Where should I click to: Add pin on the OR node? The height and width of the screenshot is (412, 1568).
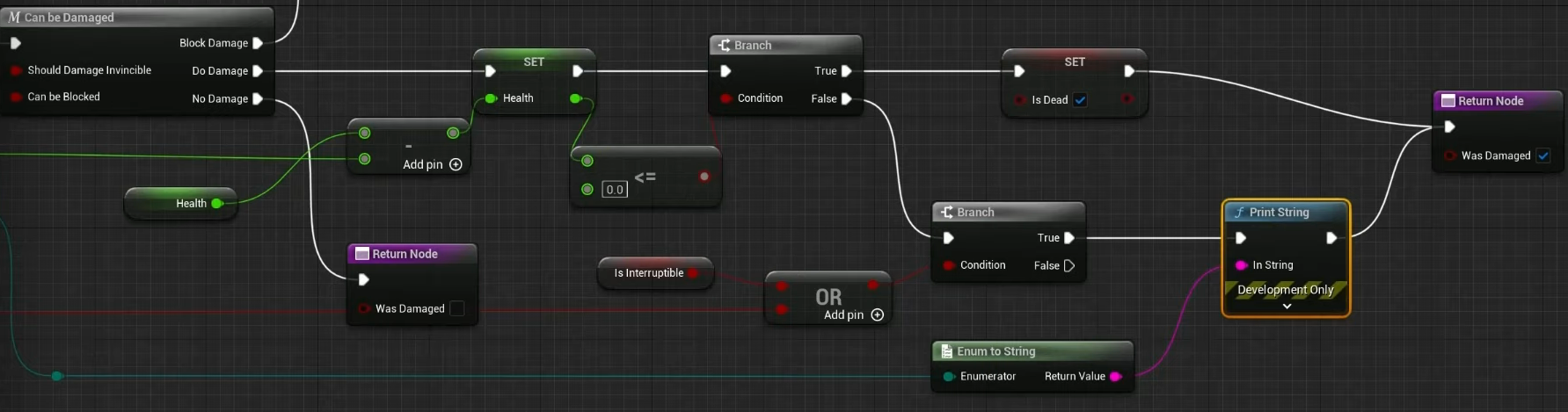877,314
